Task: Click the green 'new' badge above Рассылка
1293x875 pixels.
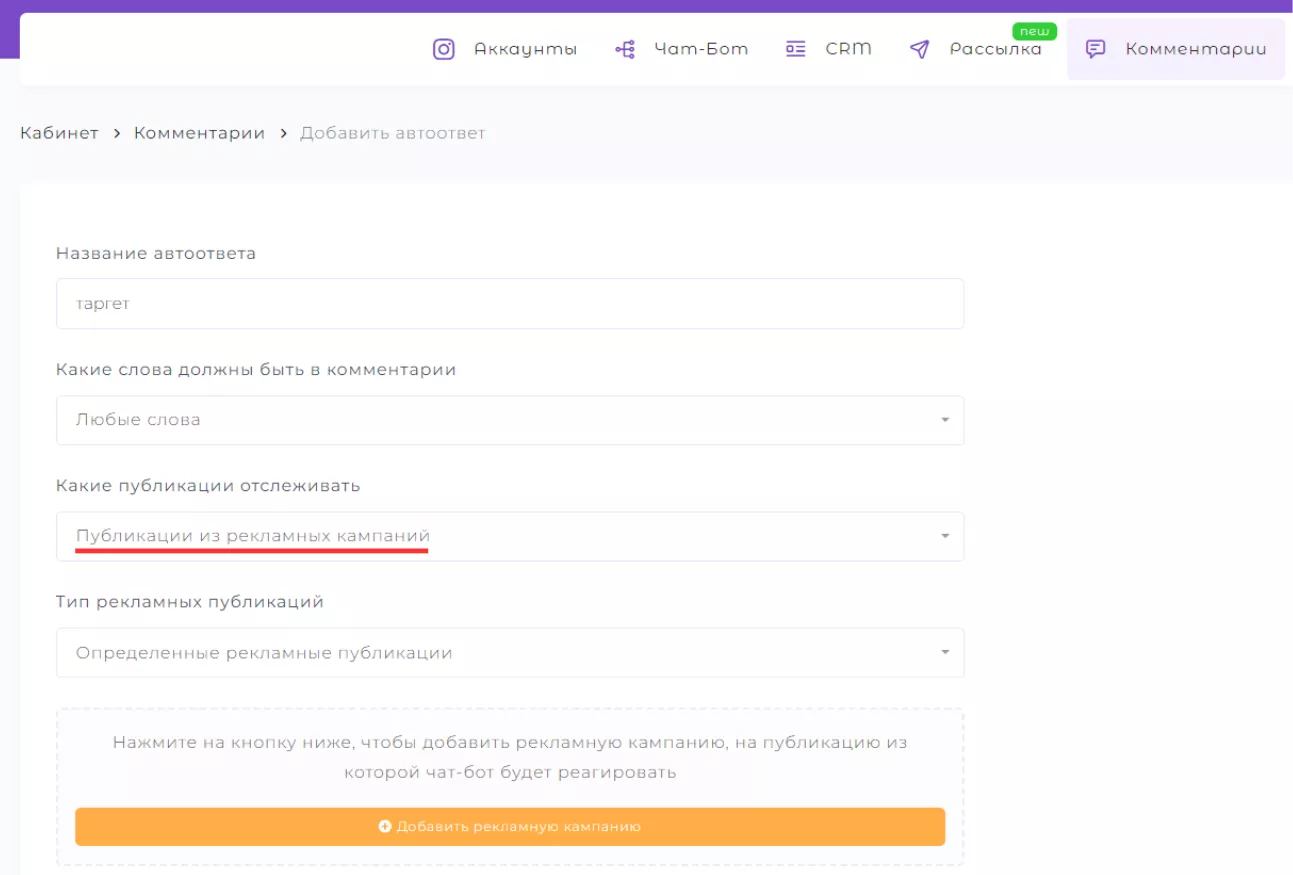Action: tap(1034, 31)
